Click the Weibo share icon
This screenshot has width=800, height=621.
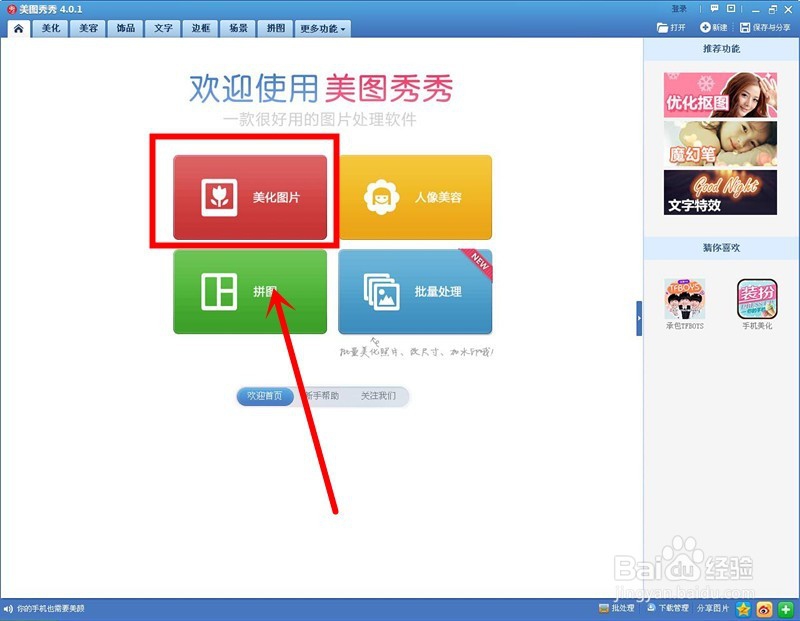[x=764, y=609]
